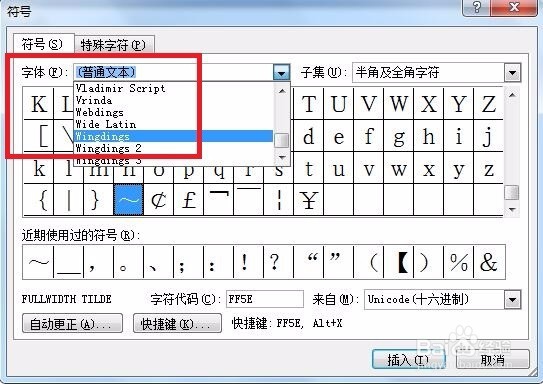Select the lowercase d symbol cell
Screen dimensions: 543x384
click(309, 136)
